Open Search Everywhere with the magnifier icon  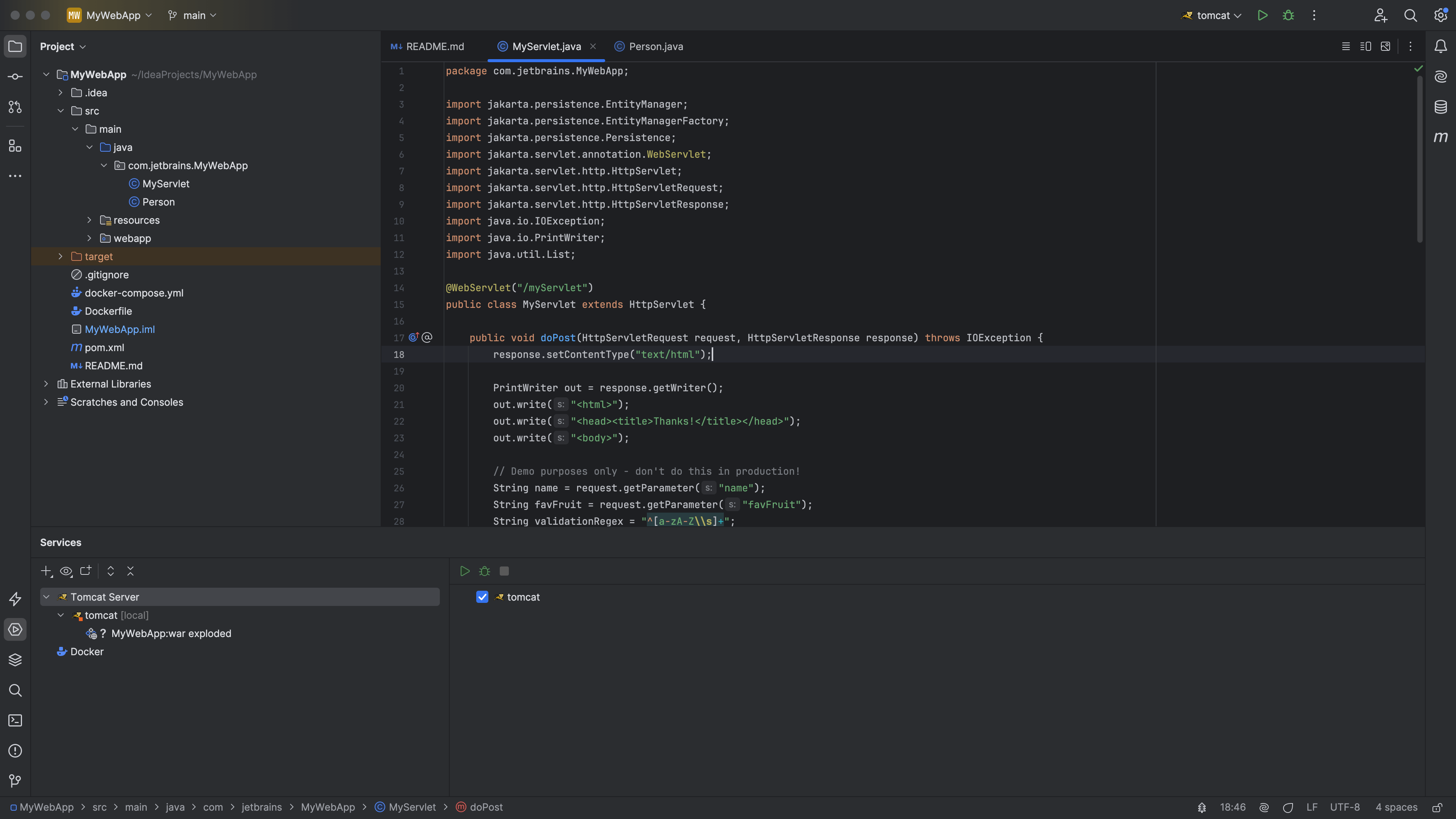coord(1411,15)
